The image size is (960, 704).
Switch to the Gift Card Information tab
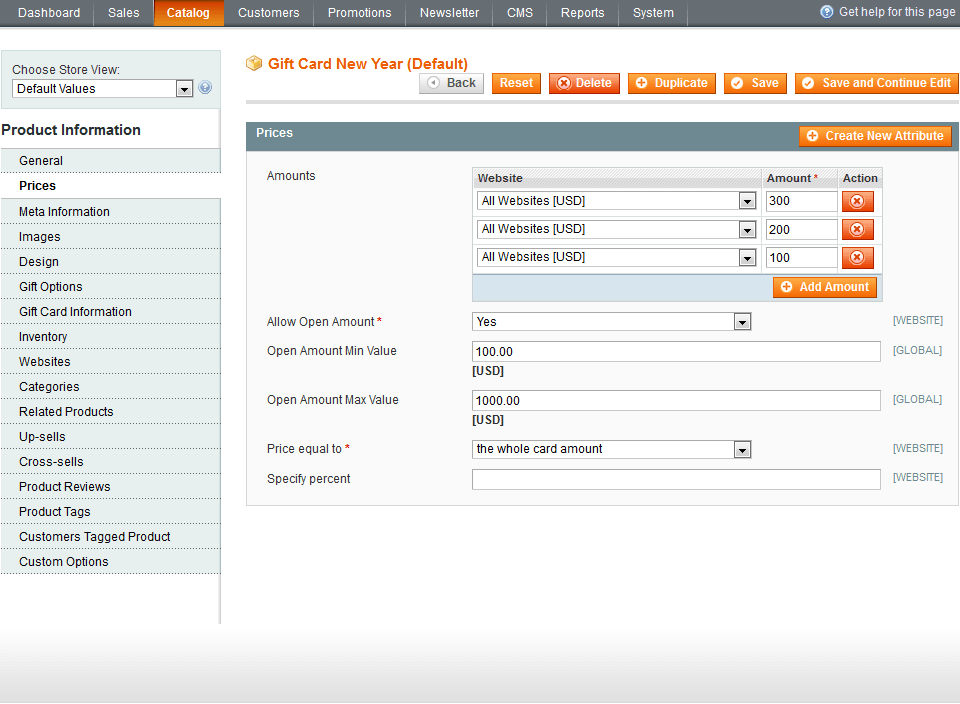(x=75, y=311)
